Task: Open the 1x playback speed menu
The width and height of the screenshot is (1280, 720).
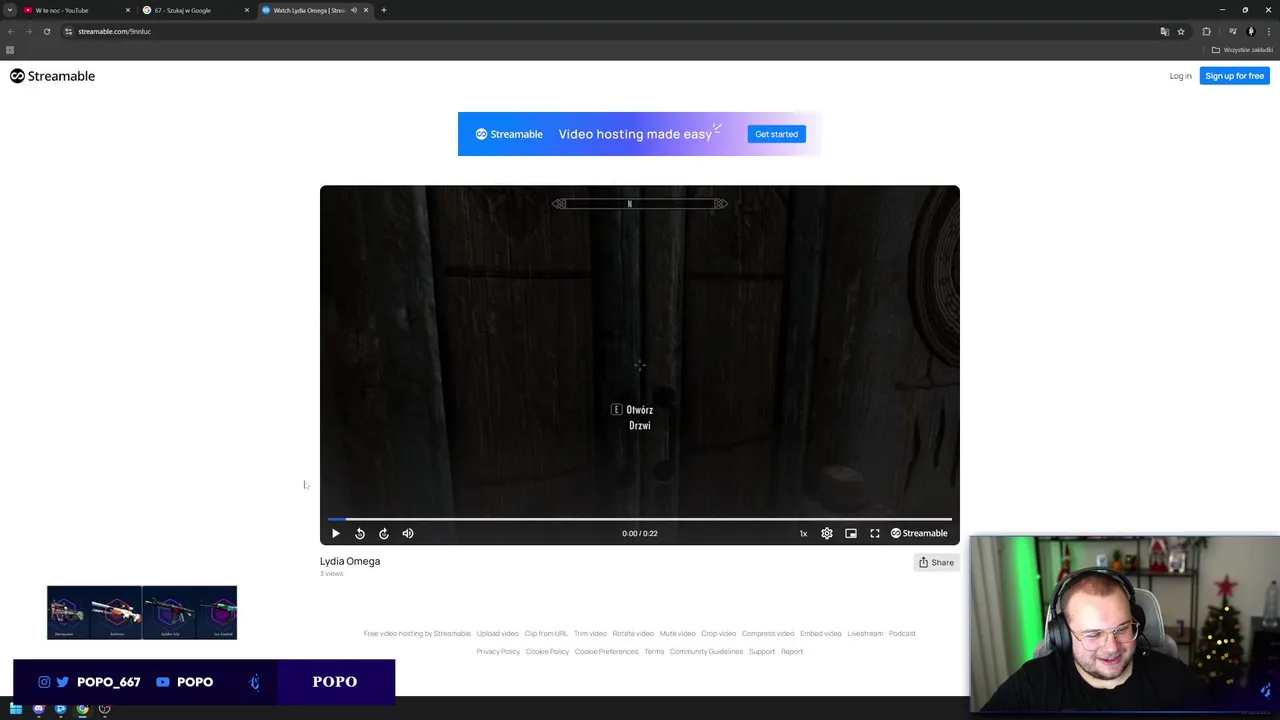Action: (803, 533)
